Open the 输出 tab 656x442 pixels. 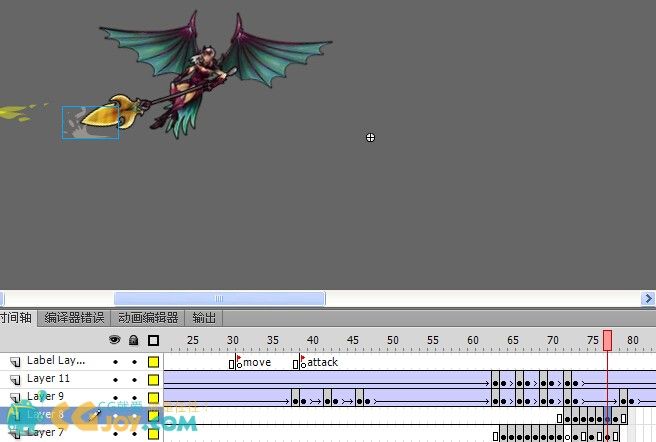coord(204,318)
